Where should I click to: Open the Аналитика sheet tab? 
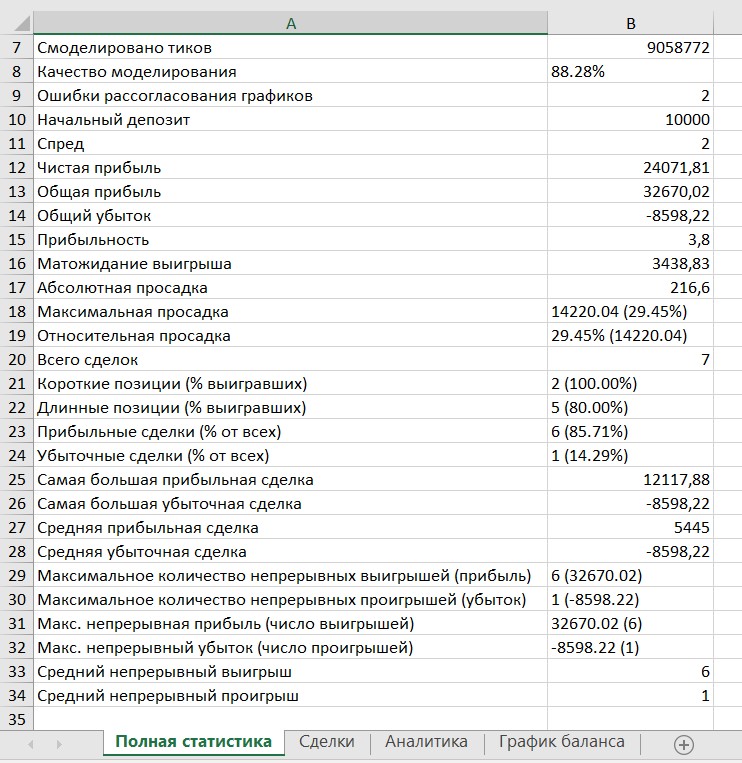pos(426,742)
